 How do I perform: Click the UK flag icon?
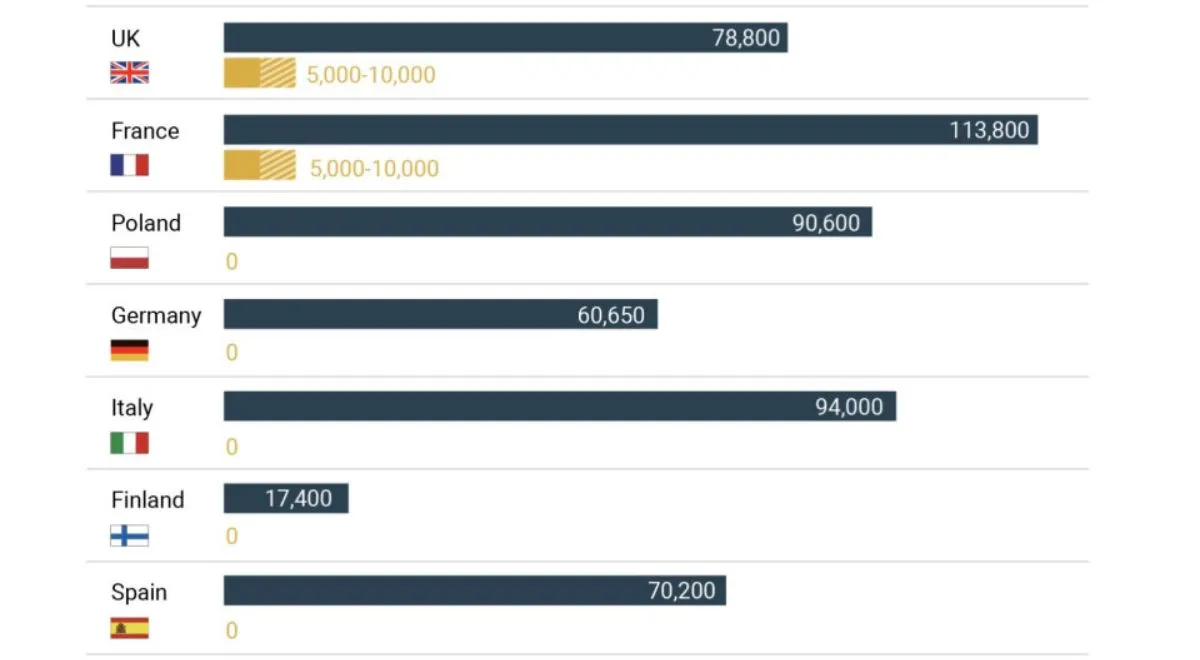[x=129, y=72]
